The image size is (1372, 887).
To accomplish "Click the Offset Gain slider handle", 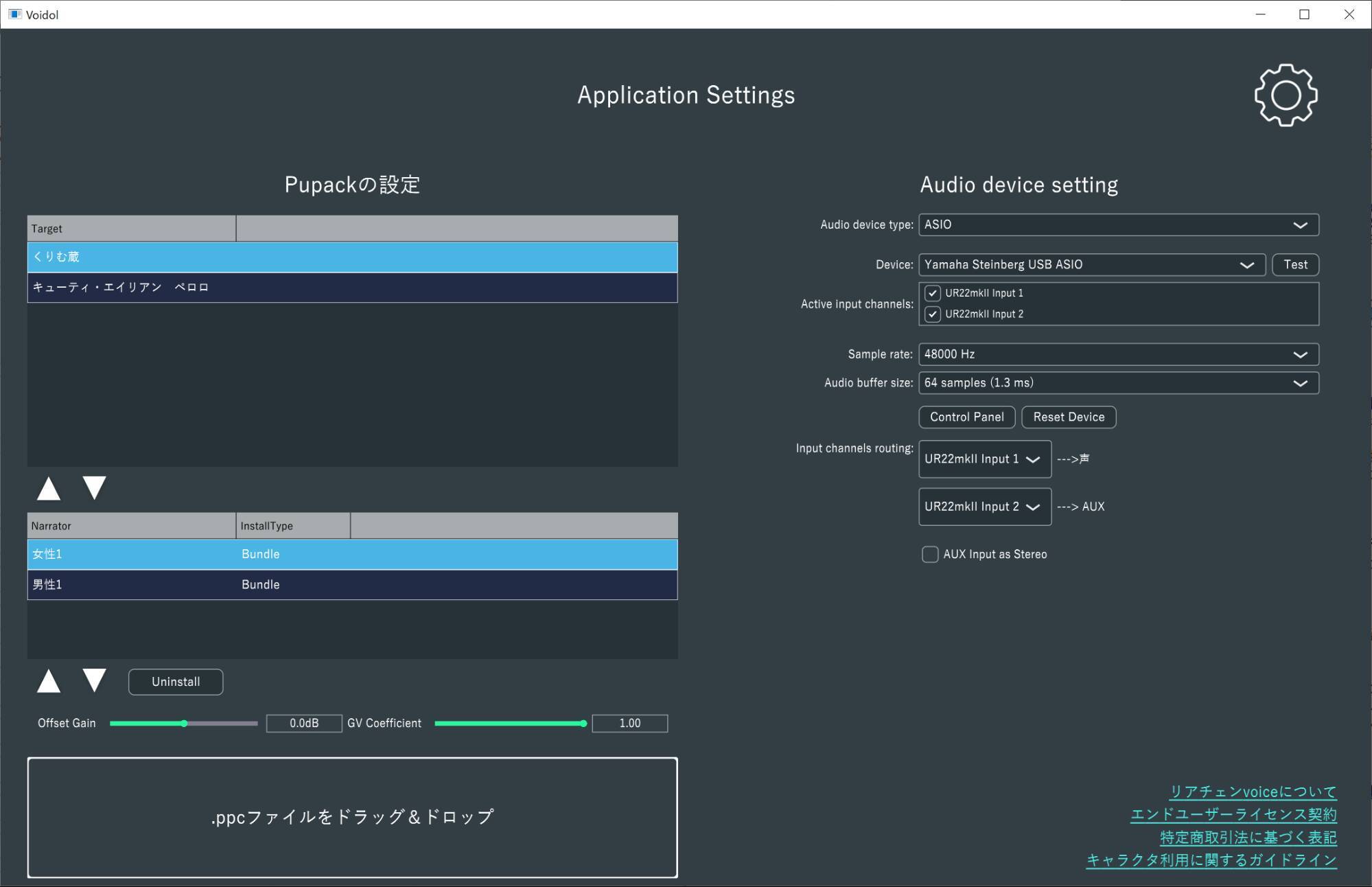I will click(184, 724).
